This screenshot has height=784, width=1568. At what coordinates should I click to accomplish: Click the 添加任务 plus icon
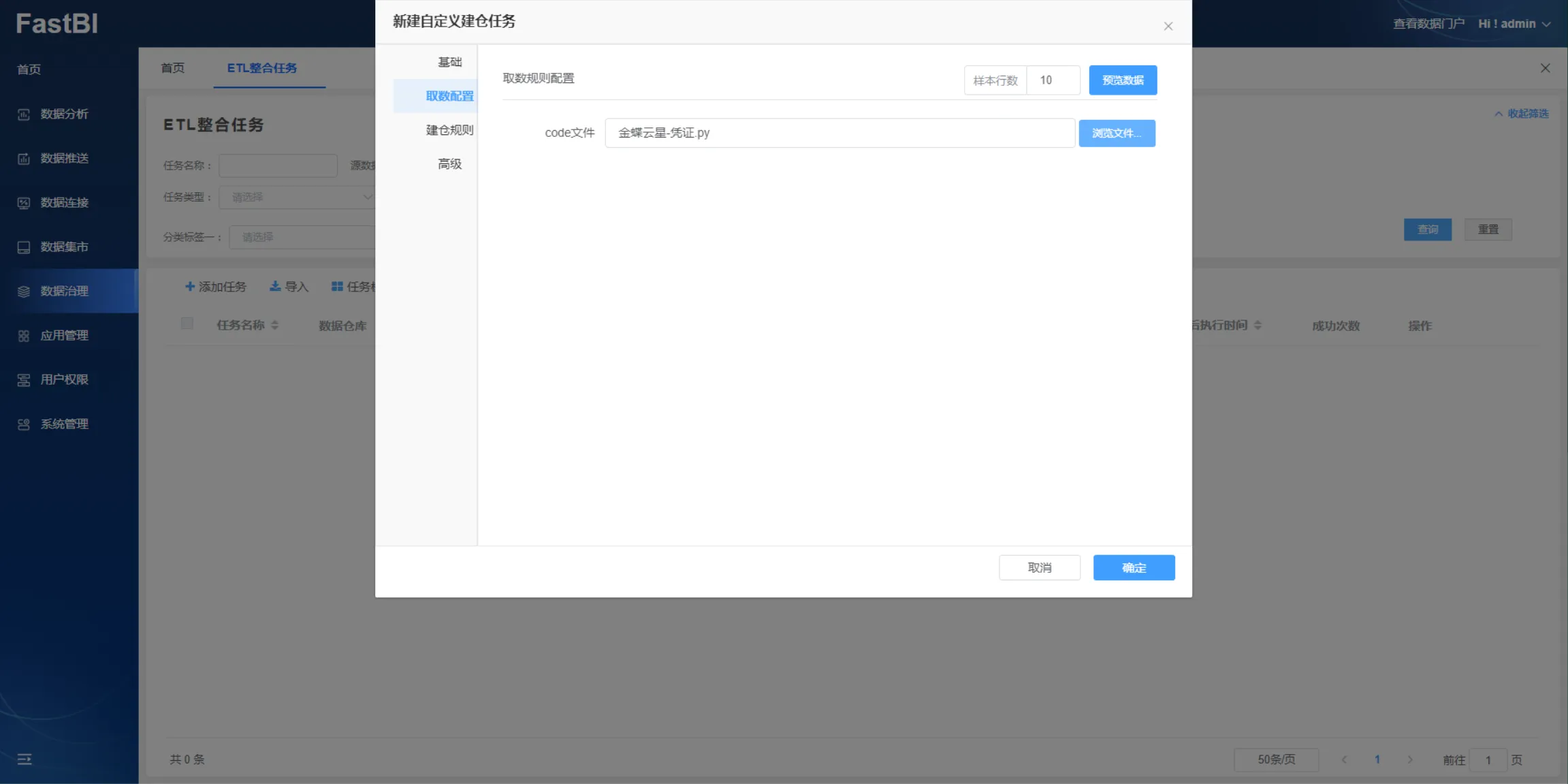(x=190, y=287)
